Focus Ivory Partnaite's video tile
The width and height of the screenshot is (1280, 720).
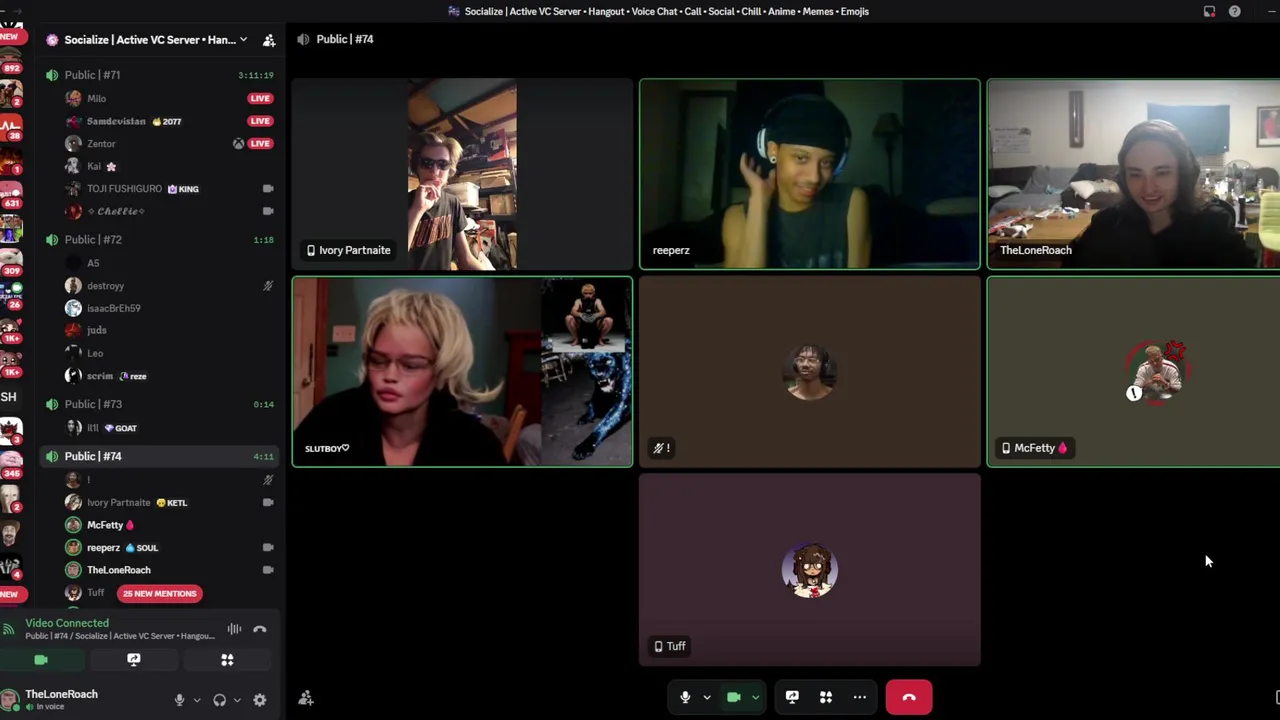coord(462,174)
